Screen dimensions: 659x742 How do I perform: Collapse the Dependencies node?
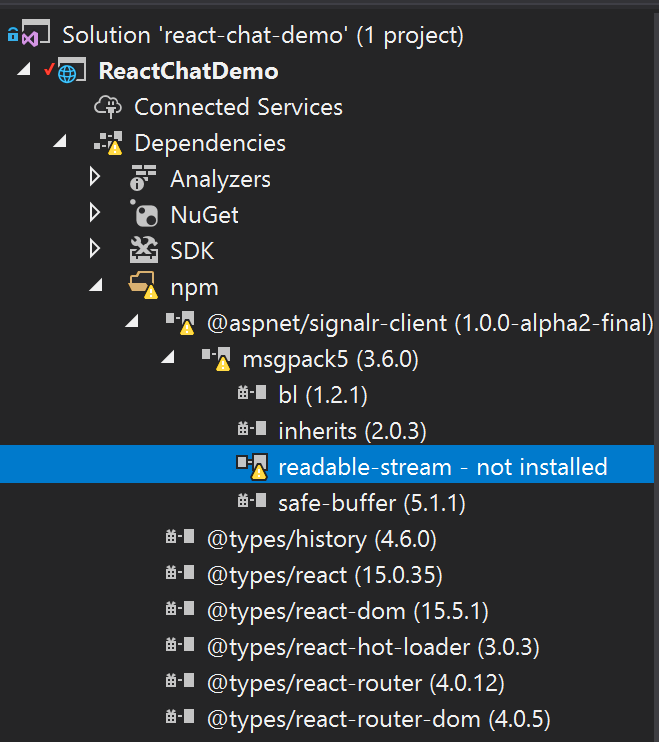(61, 141)
